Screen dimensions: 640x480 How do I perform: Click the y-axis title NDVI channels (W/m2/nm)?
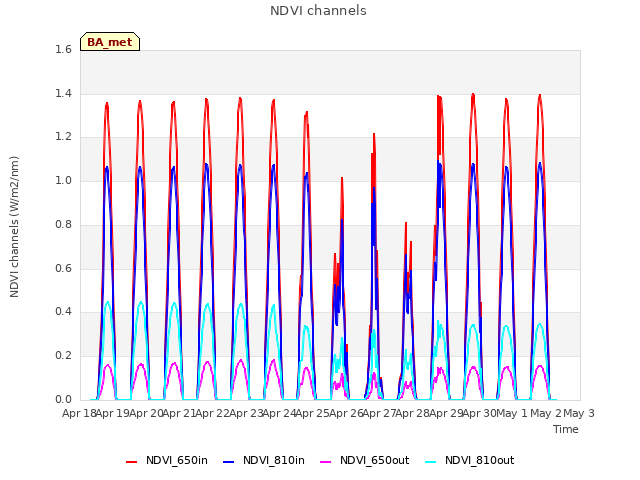click(14, 227)
